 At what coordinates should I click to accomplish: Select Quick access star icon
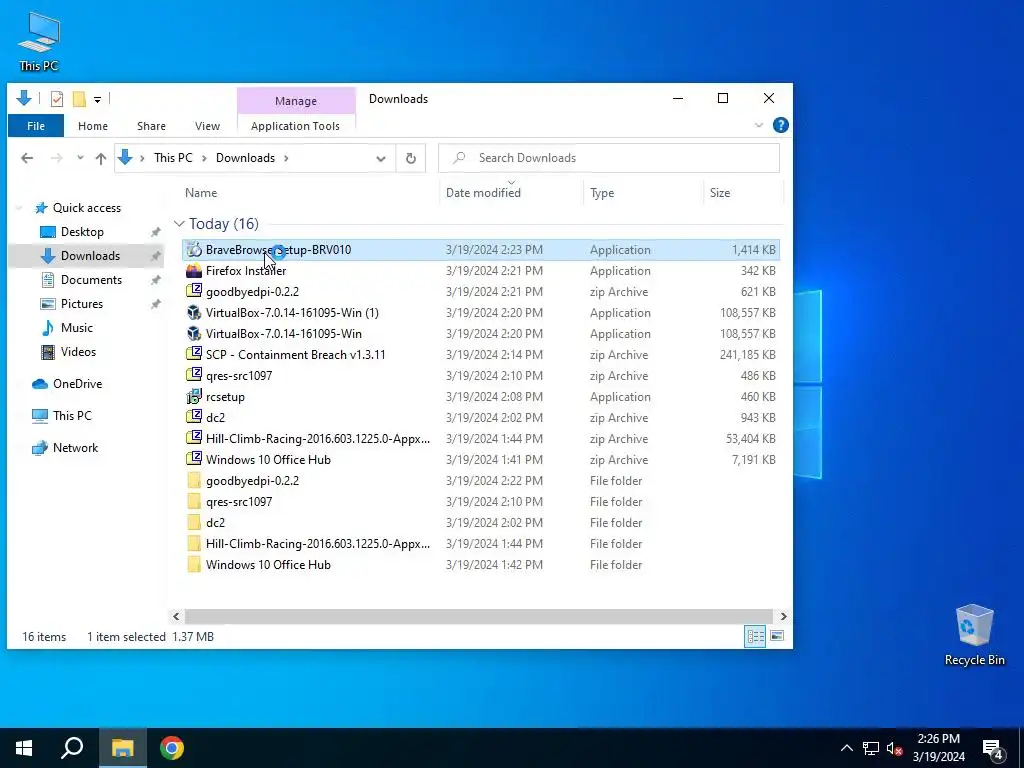(41, 208)
